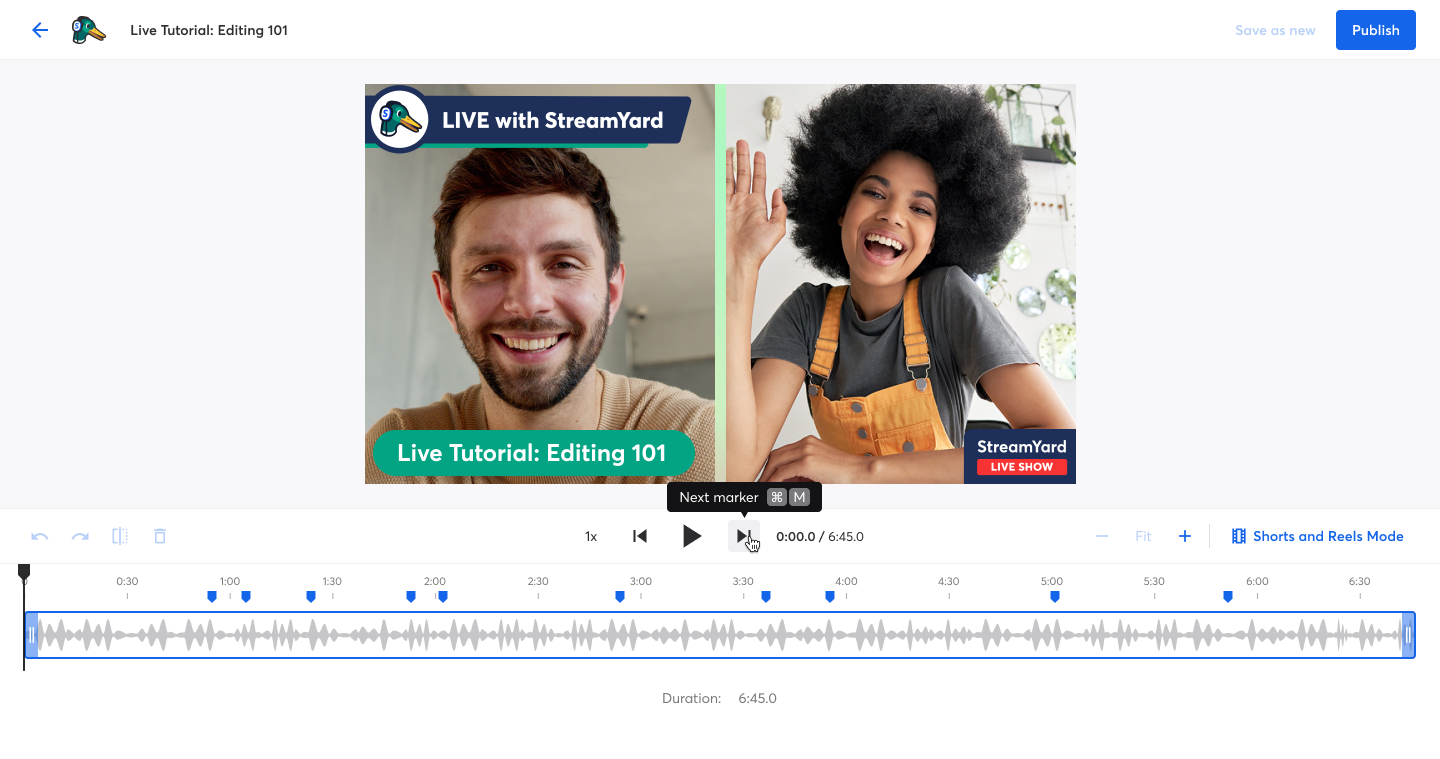Go back using the blue arrow
This screenshot has height=759, width=1440.
[40, 30]
